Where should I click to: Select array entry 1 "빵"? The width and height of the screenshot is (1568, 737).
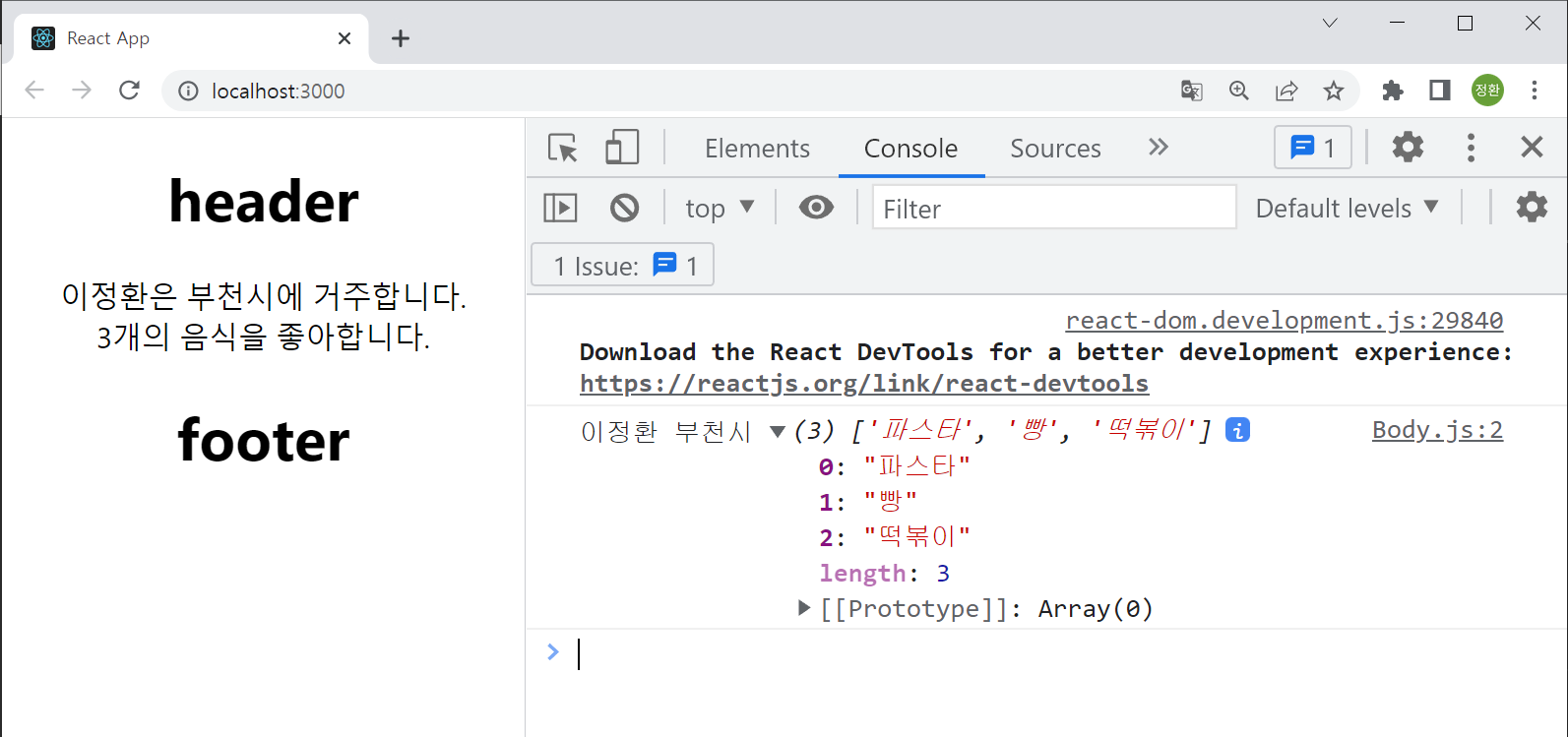(x=867, y=502)
